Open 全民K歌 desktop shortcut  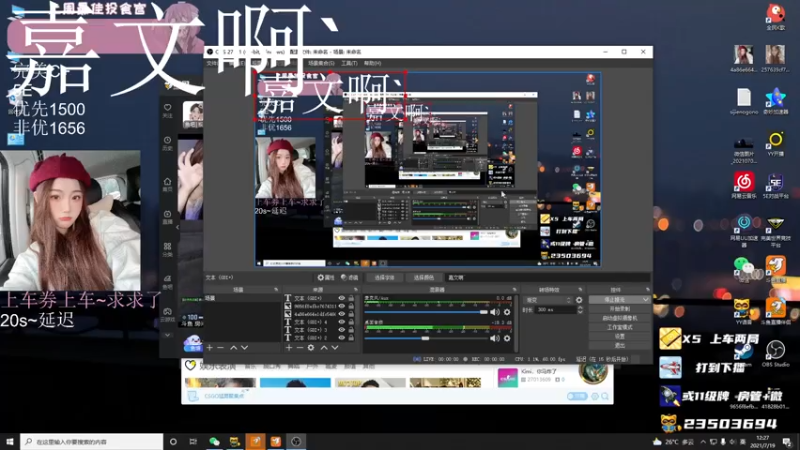(x=775, y=17)
